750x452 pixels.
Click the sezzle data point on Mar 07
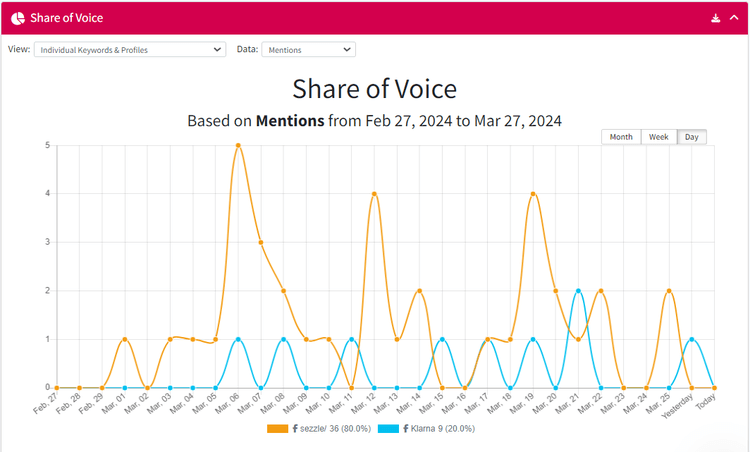click(261, 243)
